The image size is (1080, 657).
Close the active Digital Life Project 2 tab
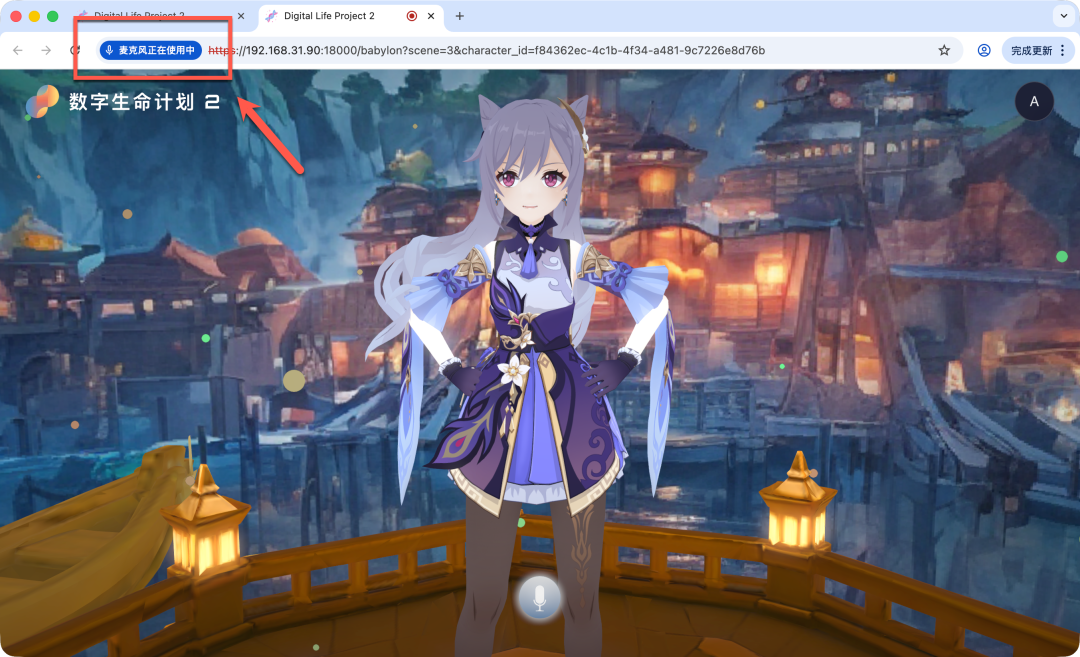tap(431, 16)
